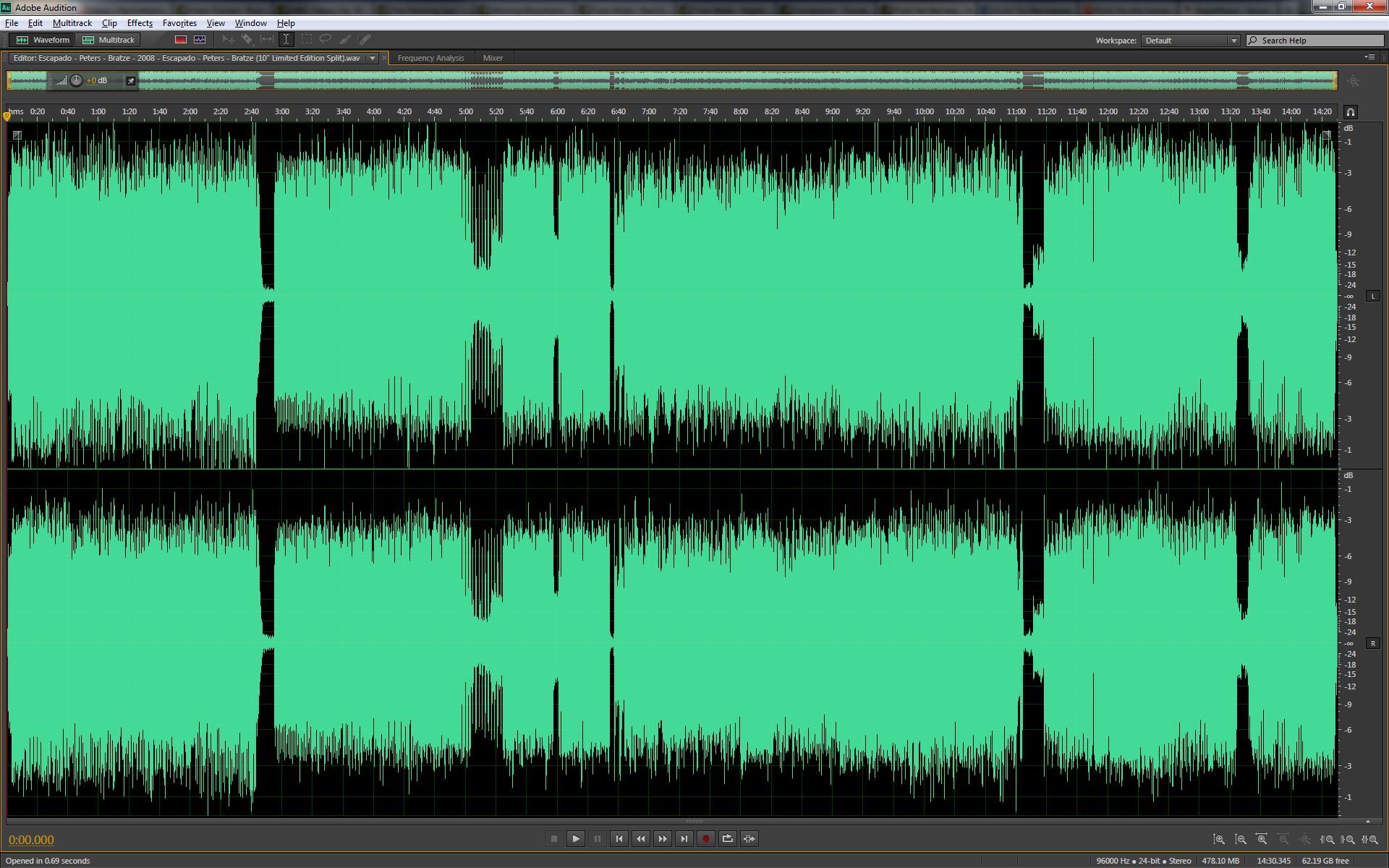Show the Spectral Pitch Display
The height and width of the screenshot is (868, 1389).
pyautogui.click(x=200, y=40)
